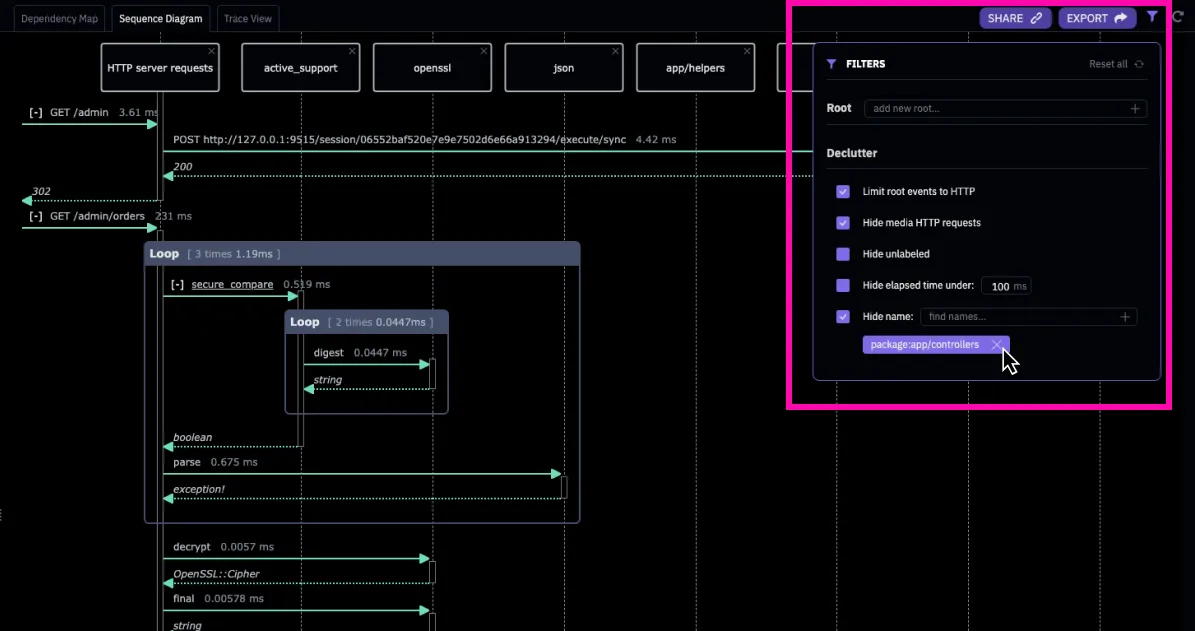This screenshot has height=631, width=1195.
Task: Select the openssl actor box
Action: click(x=432, y=68)
